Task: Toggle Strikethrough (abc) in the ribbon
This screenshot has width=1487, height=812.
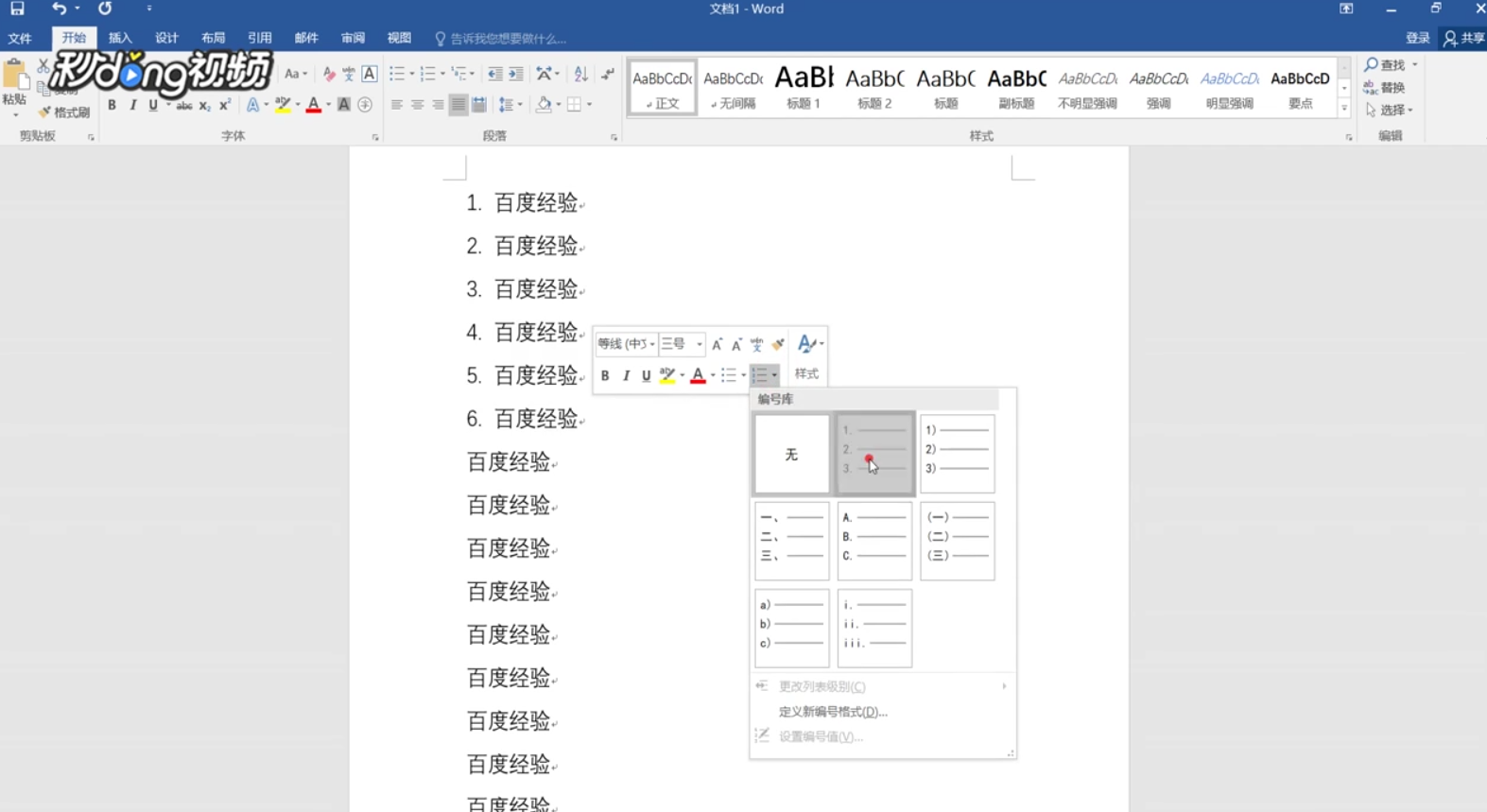Action: coord(183,105)
